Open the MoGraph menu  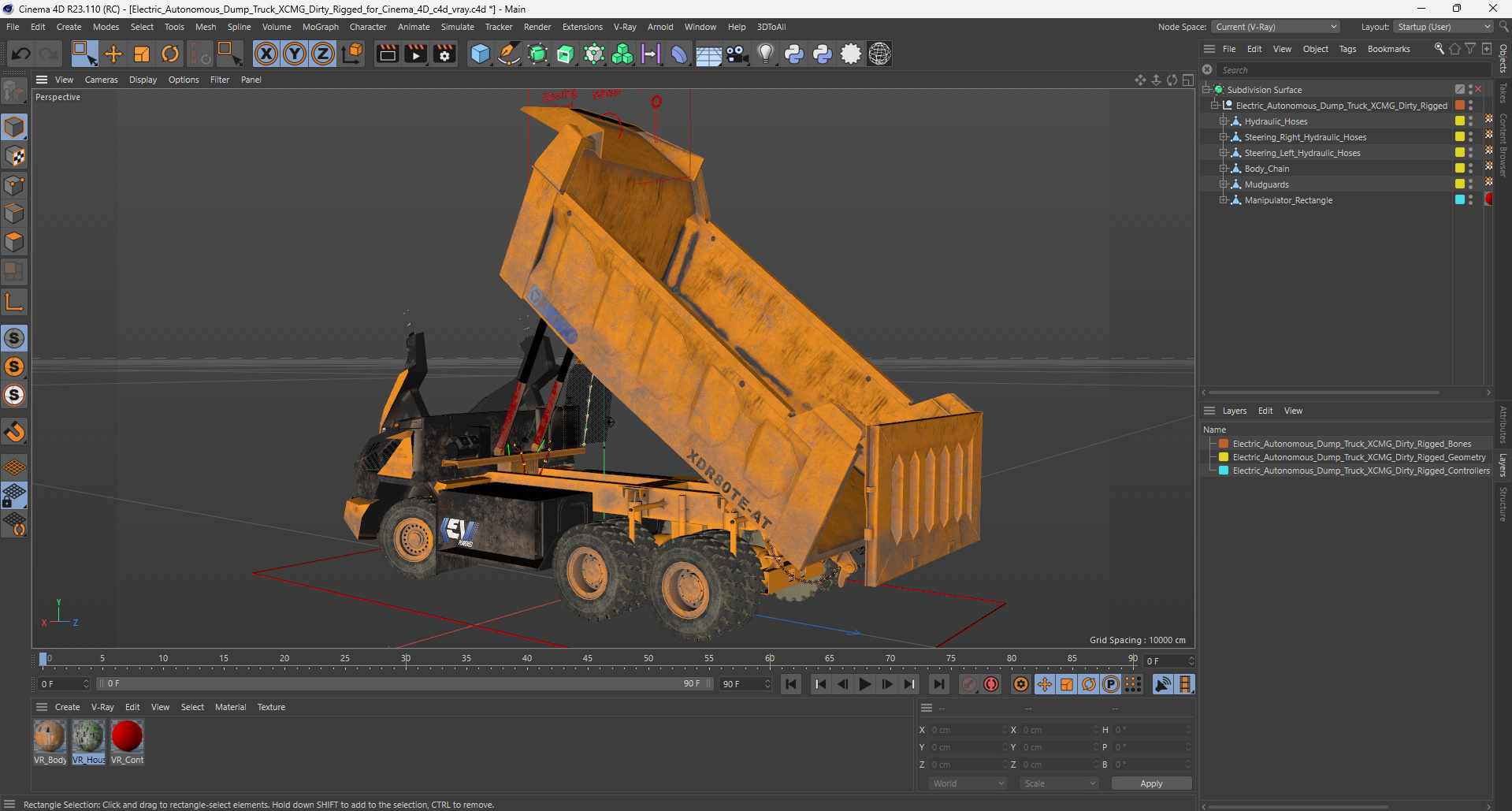pyautogui.click(x=320, y=27)
